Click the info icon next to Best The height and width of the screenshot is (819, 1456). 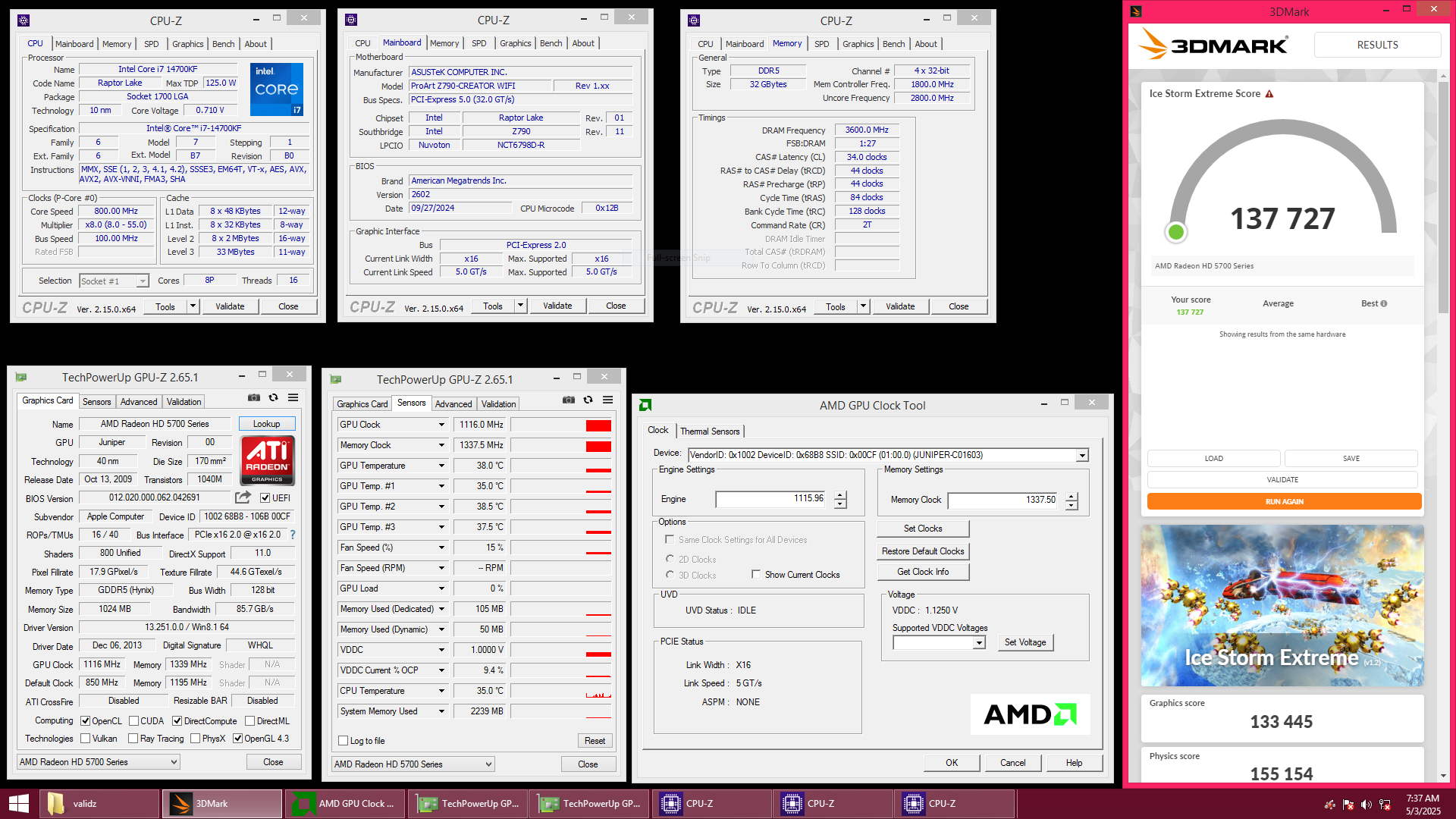point(1384,303)
